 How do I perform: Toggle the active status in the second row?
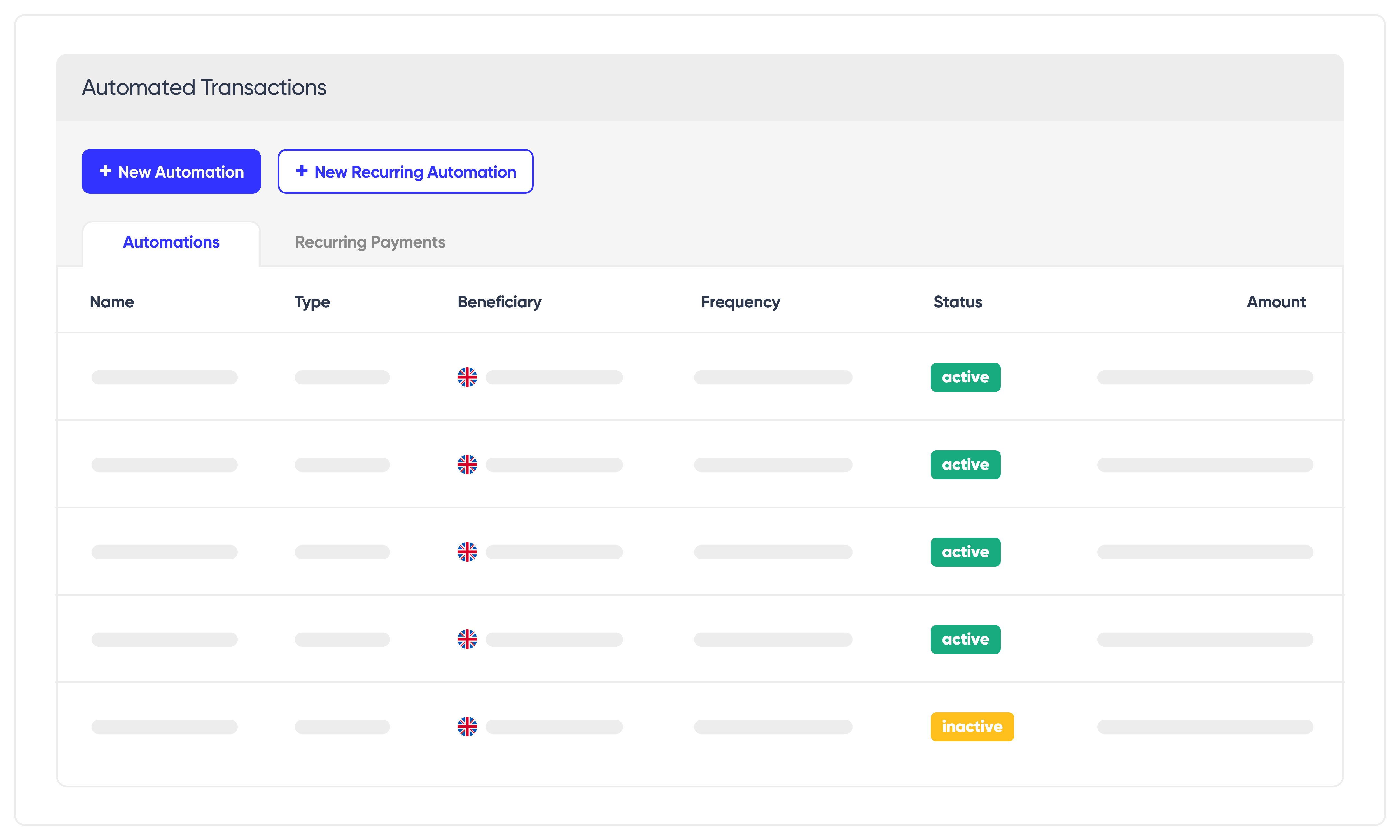tap(965, 464)
